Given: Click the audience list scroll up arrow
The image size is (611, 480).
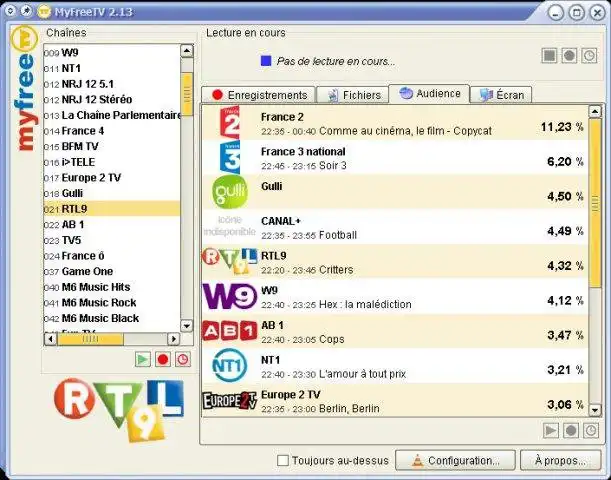Looking at the screenshot, I should click(x=595, y=112).
